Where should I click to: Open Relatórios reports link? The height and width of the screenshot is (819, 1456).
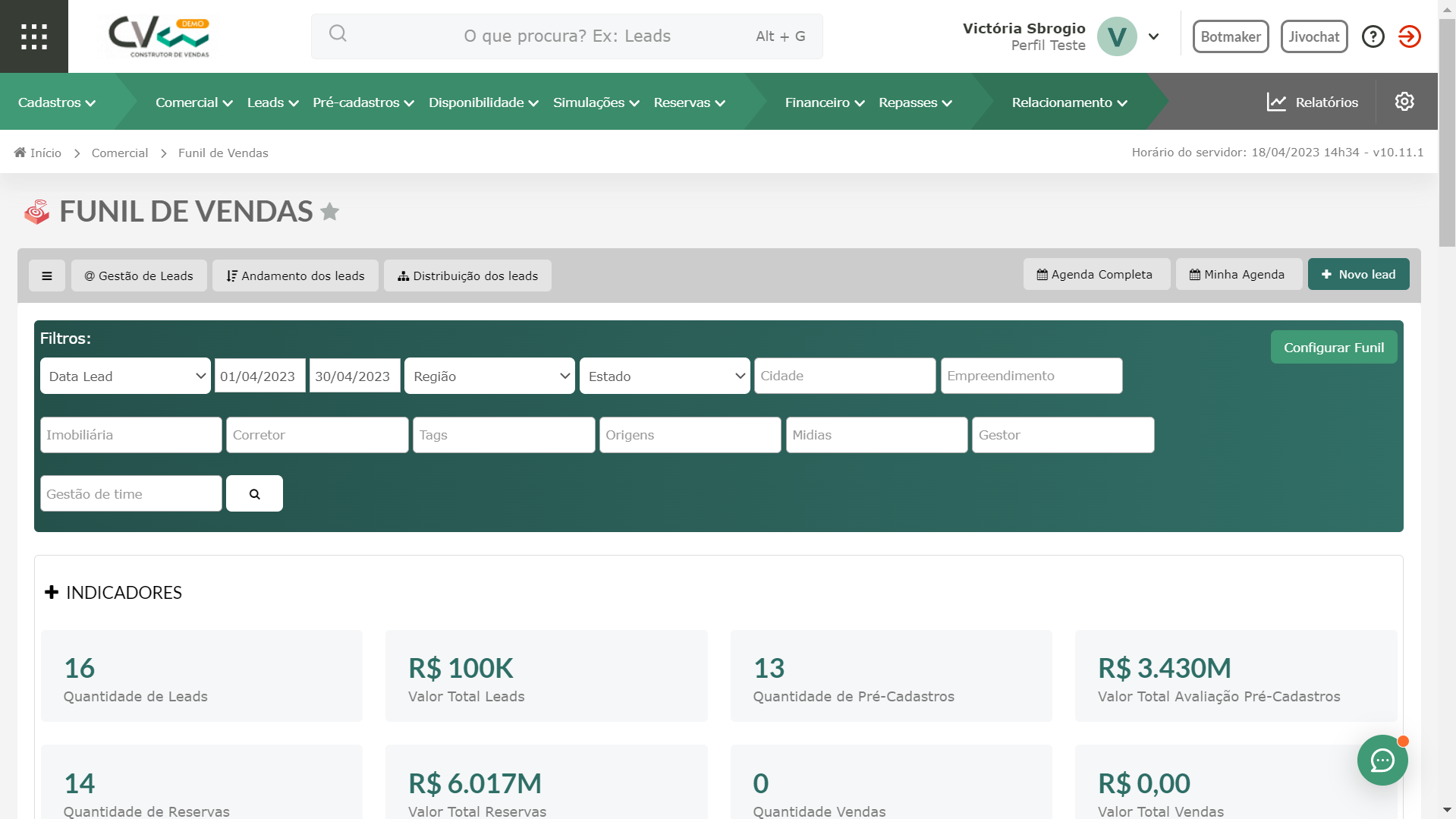pos(1313,102)
